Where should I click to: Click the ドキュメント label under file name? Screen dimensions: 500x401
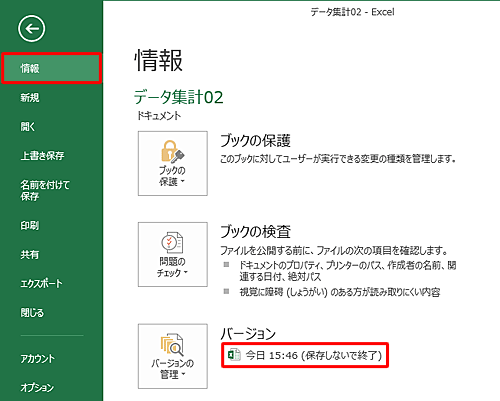[159, 116]
